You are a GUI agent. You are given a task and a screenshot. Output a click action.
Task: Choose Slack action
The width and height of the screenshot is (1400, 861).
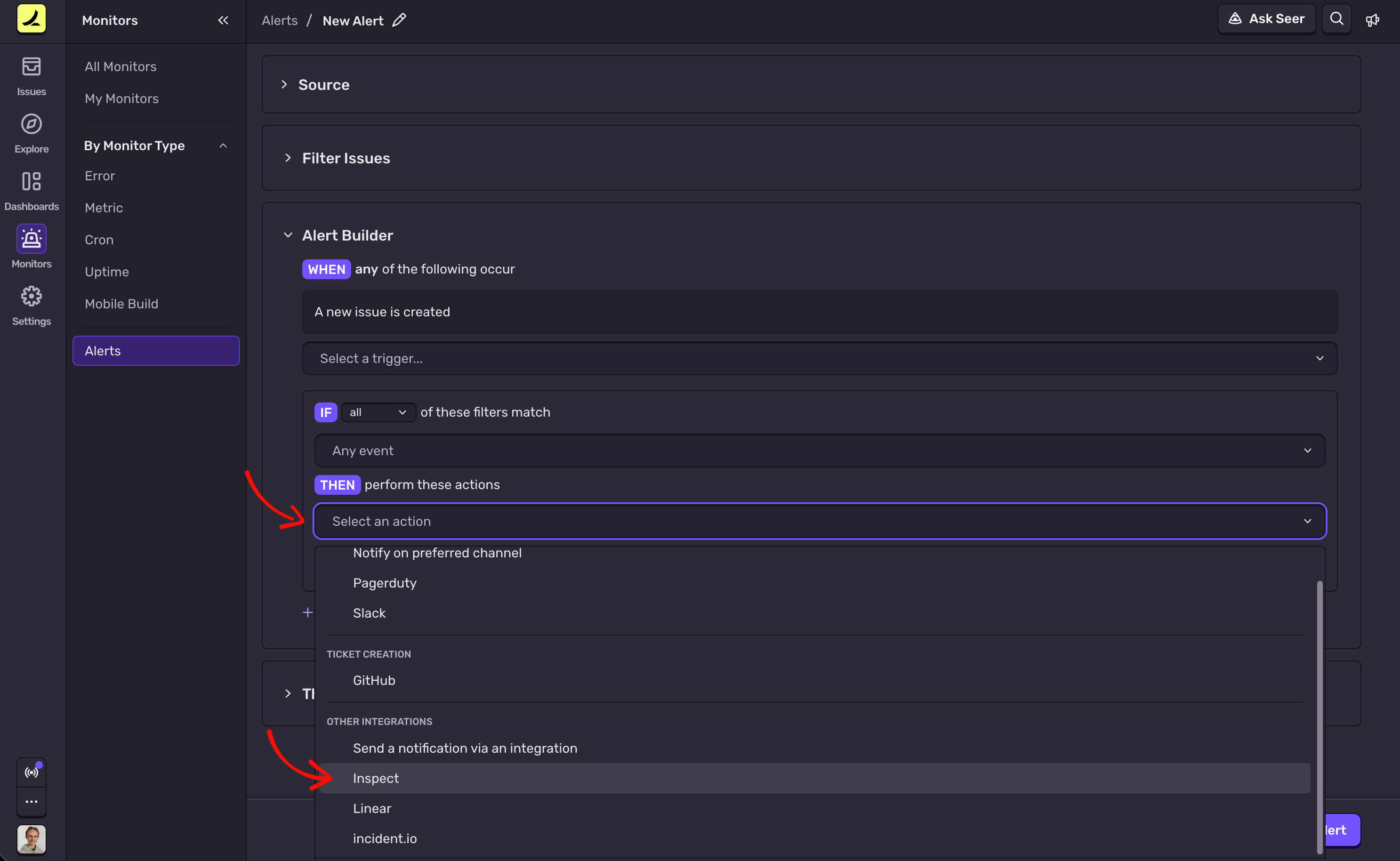point(814,613)
